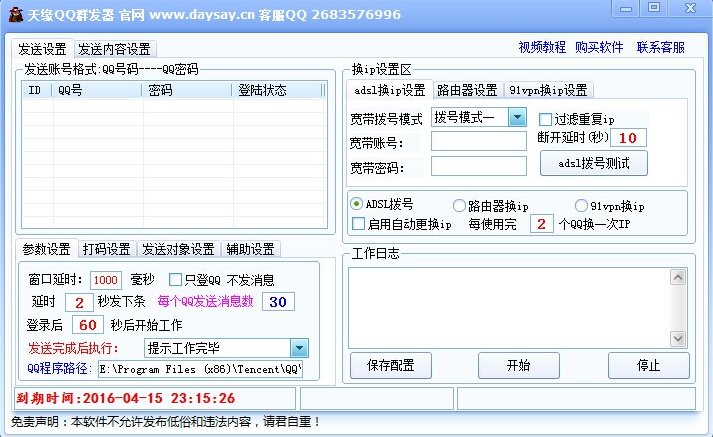Screen dimensions: 713x437
Task: Close the window
Action: click(x=690, y=8)
